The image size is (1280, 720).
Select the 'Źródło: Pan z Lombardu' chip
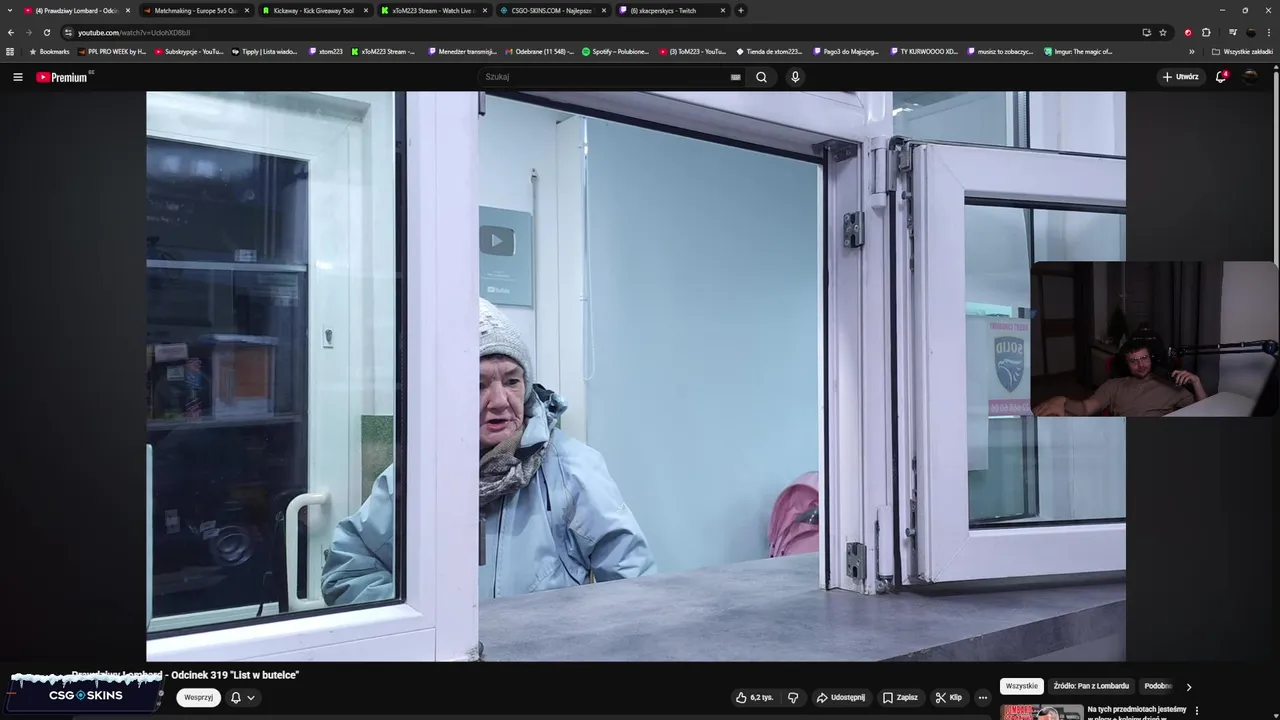(1091, 686)
